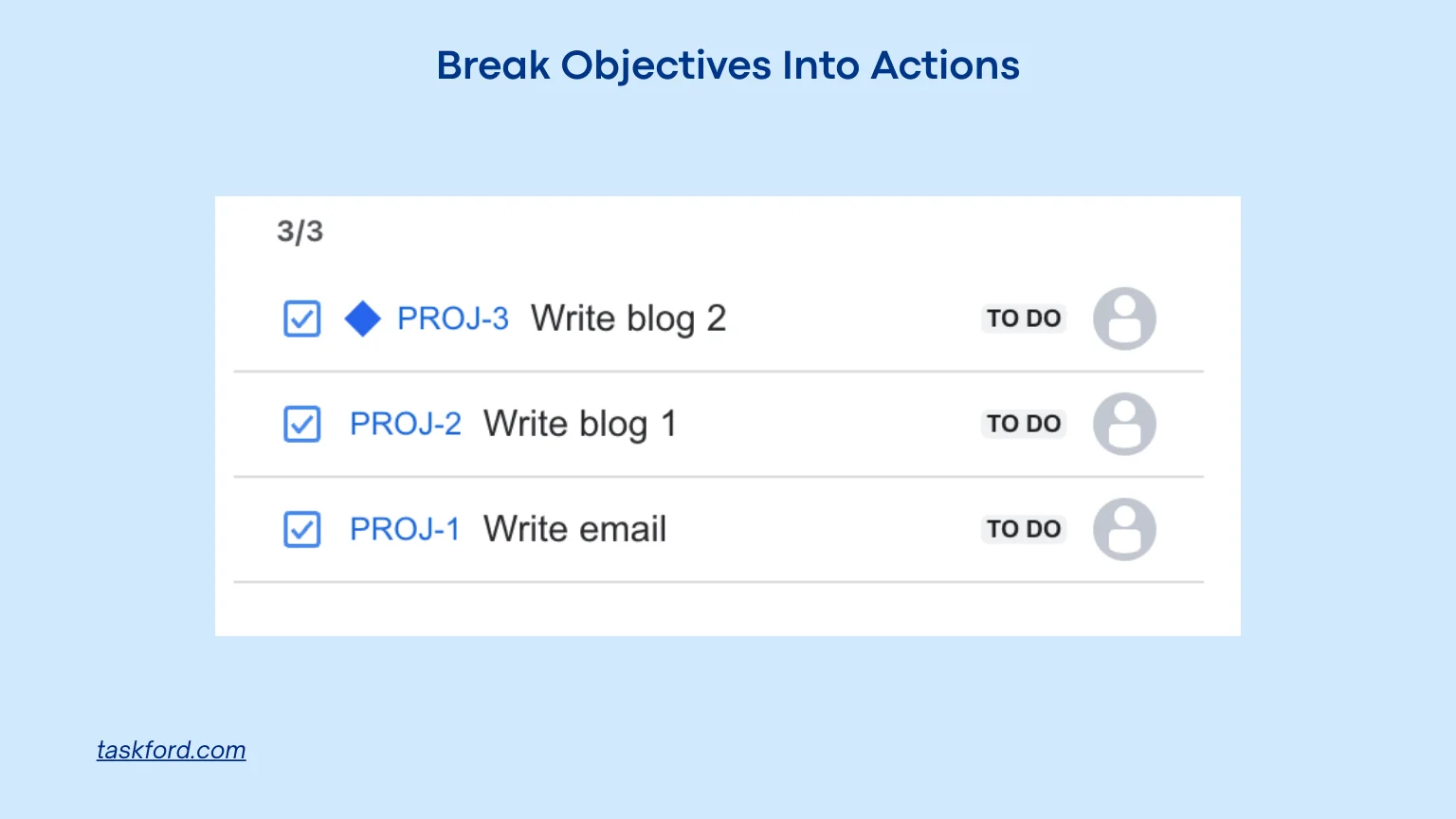Screen dimensions: 1456x819
Task: Open the PROJ-3 issue key link
Action: tap(452, 318)
